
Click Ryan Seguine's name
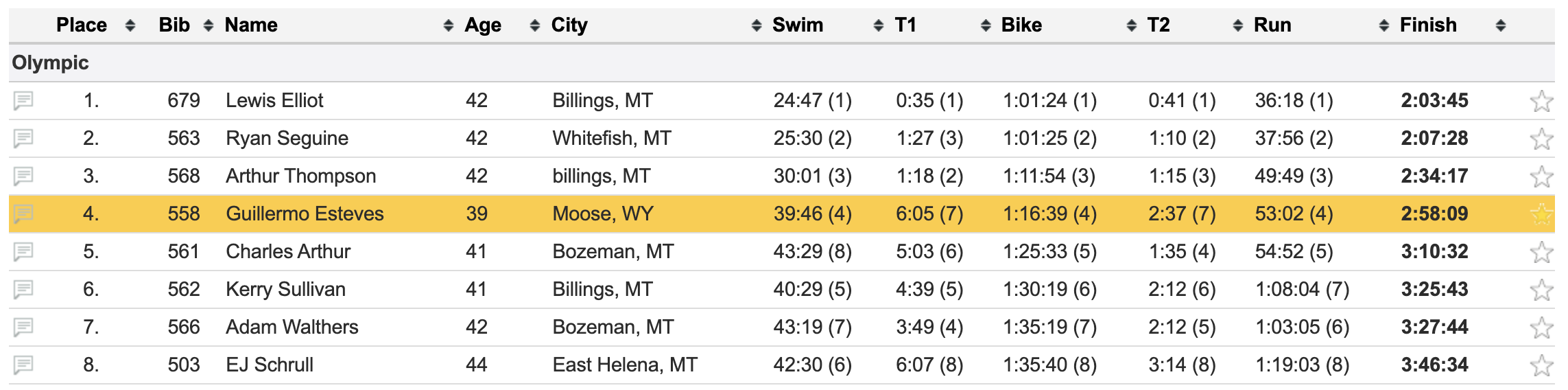coord(287,139)
